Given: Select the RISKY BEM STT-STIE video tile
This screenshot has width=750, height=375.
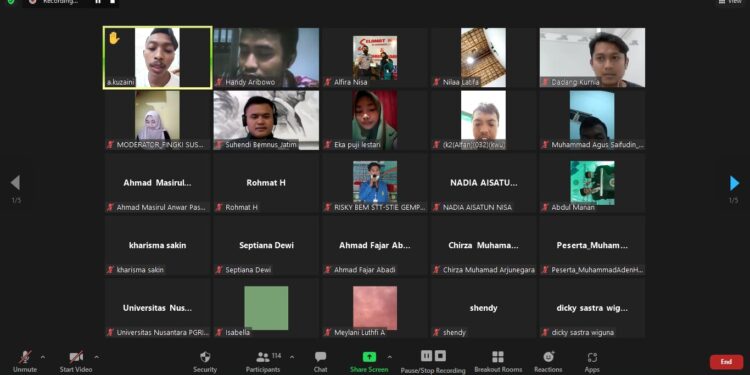Looking at the screenshot, I should tap(375, 183).
